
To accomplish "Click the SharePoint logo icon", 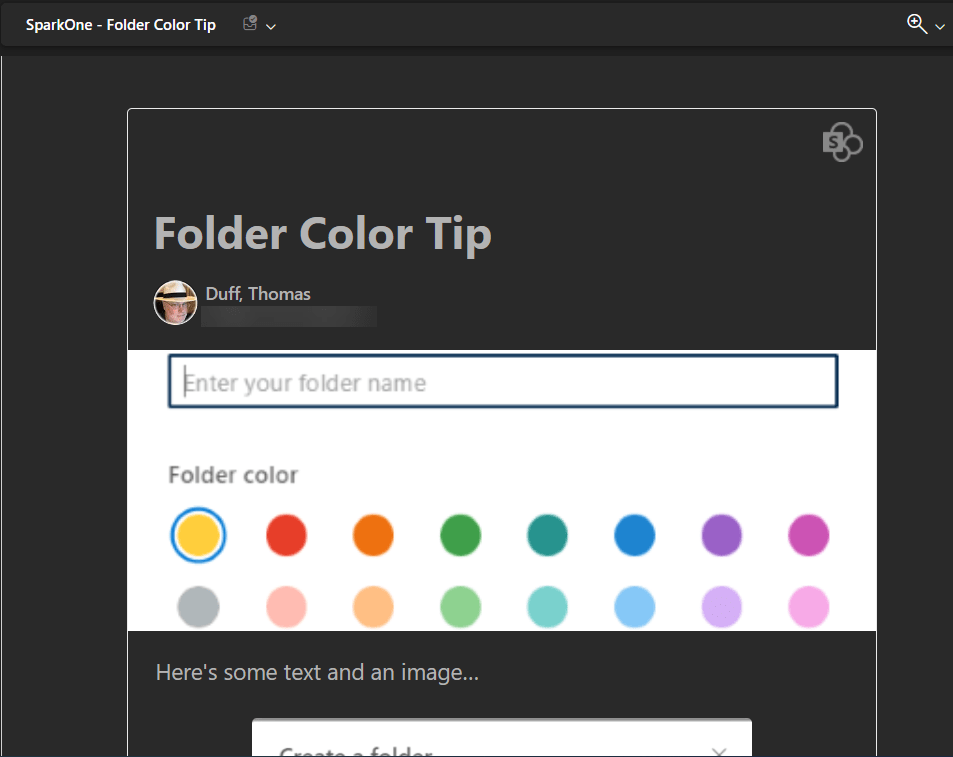I will (842, 143).
